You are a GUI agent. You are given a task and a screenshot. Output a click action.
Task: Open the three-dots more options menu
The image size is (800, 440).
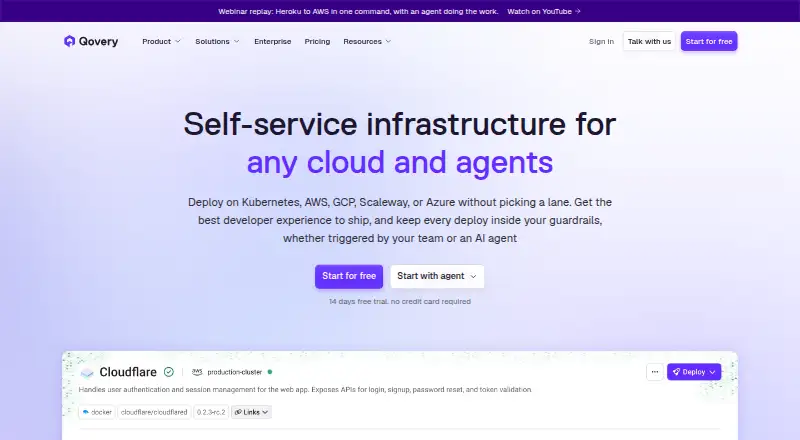(x=655, y=372)
